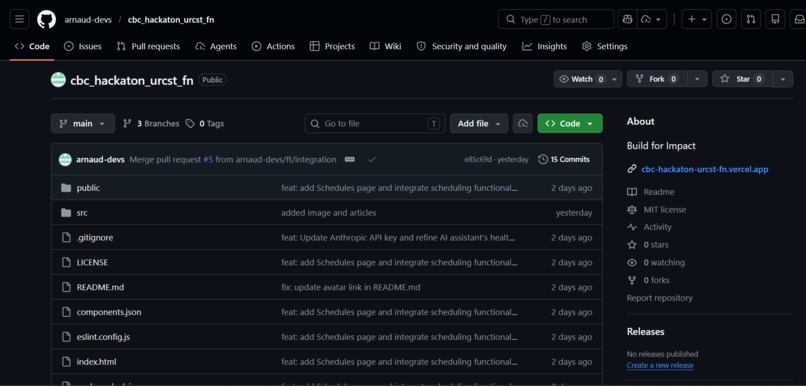Open the eslint.config.js file
The image size is (806, 386).
click(103, 337)
